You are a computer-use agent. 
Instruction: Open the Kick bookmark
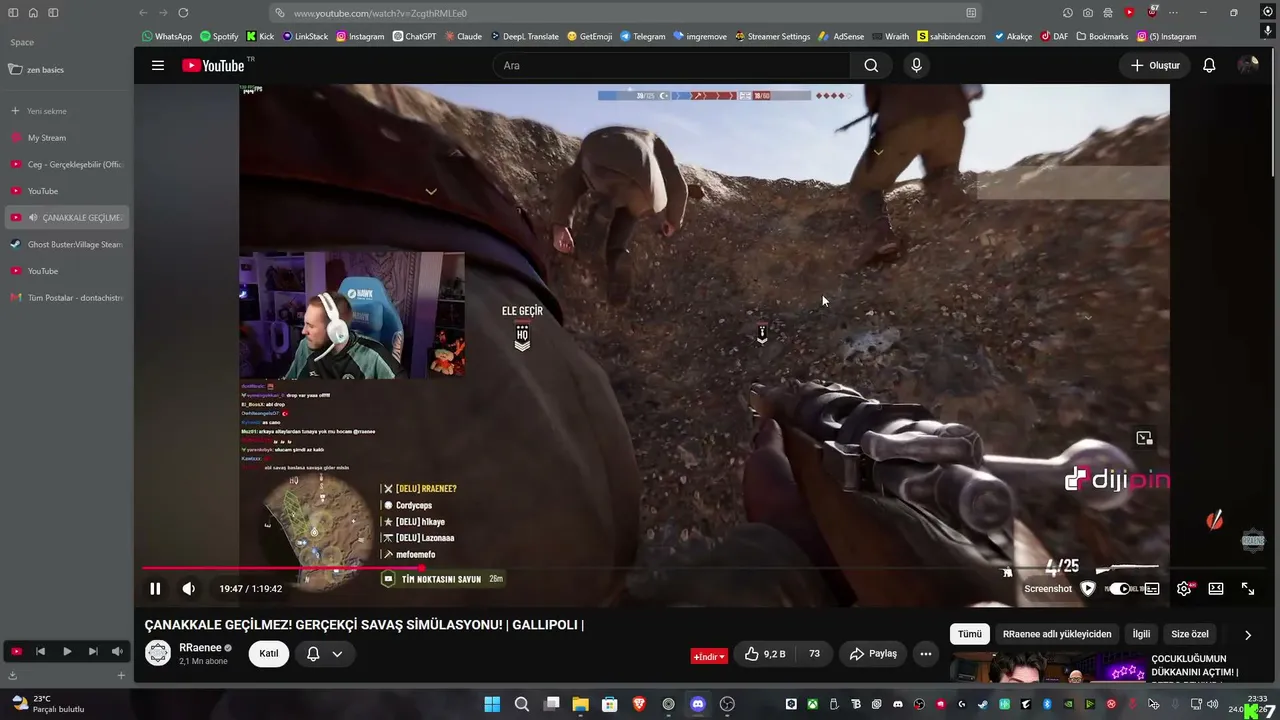260,37
